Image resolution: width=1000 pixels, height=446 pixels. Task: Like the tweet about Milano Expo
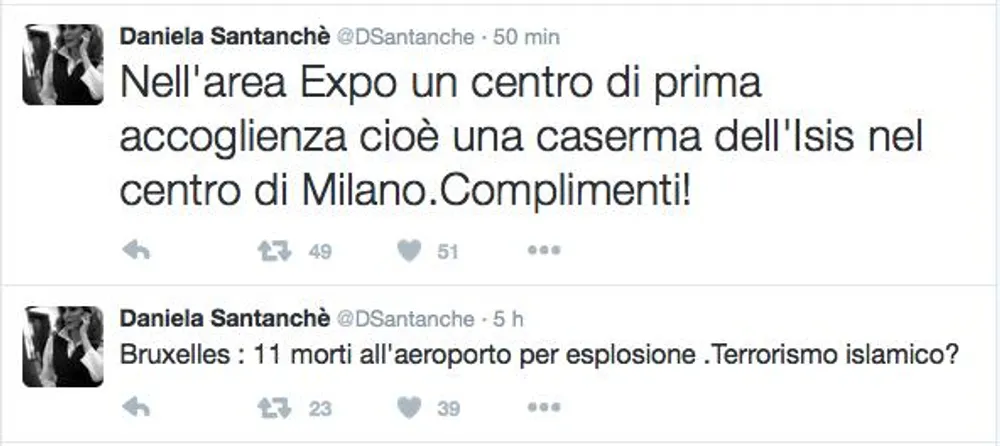409,251
